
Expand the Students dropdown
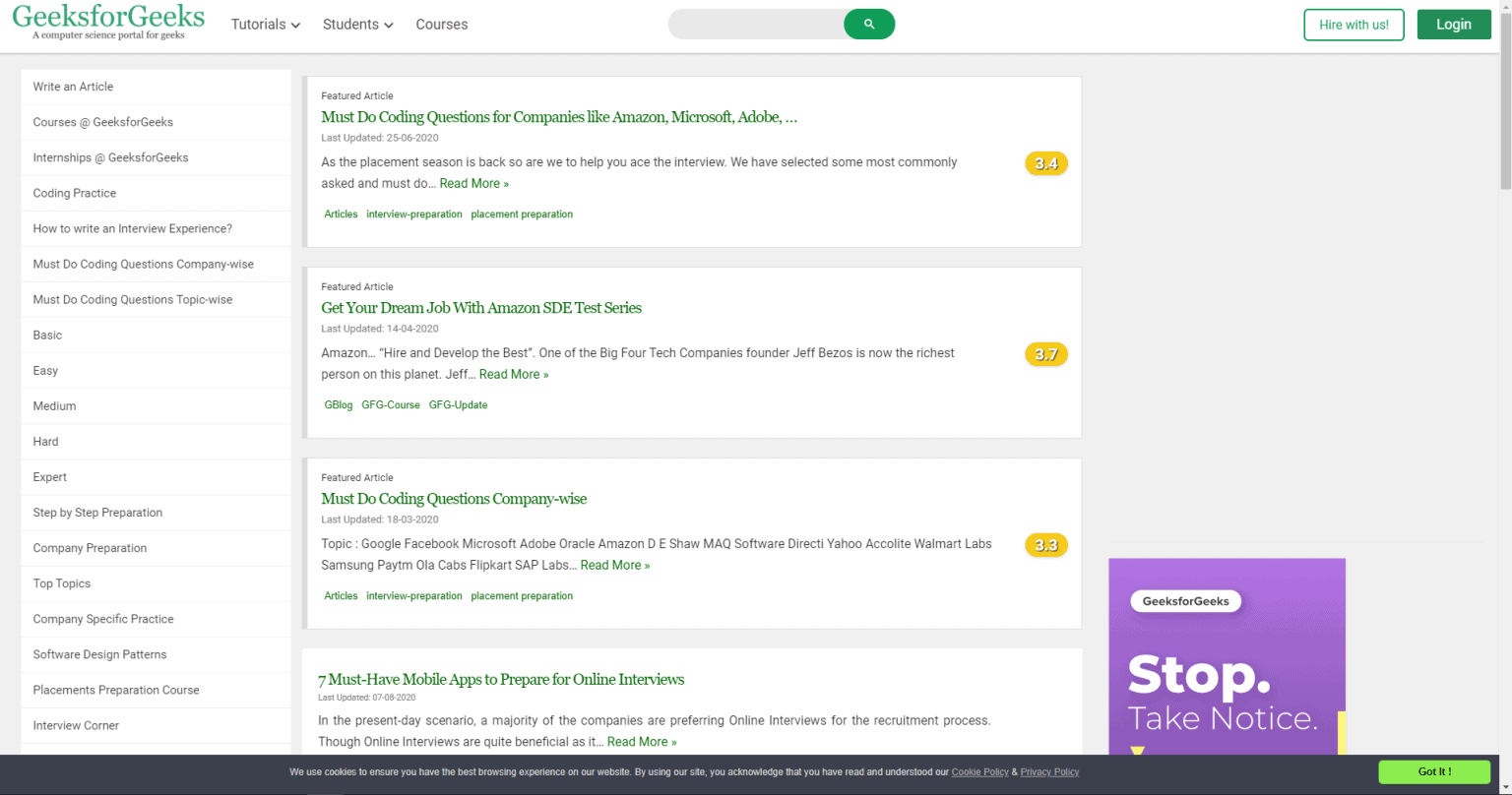356,24
